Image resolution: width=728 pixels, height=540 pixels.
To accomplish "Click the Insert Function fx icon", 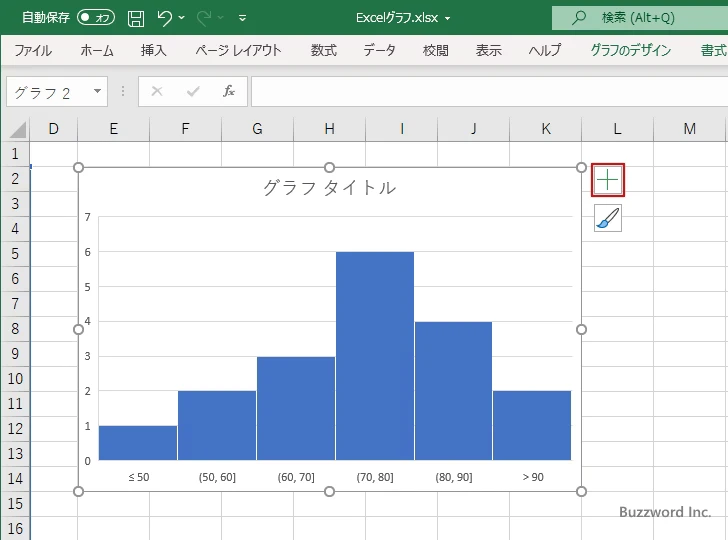I will [229, 91].
